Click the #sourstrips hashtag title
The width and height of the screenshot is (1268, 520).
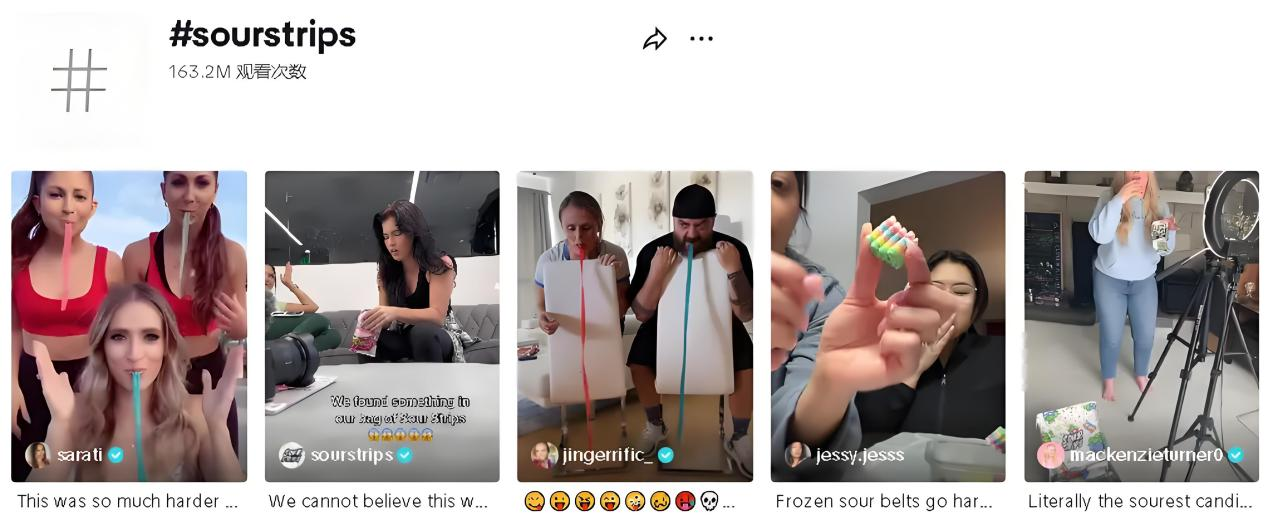pos(263,34)
